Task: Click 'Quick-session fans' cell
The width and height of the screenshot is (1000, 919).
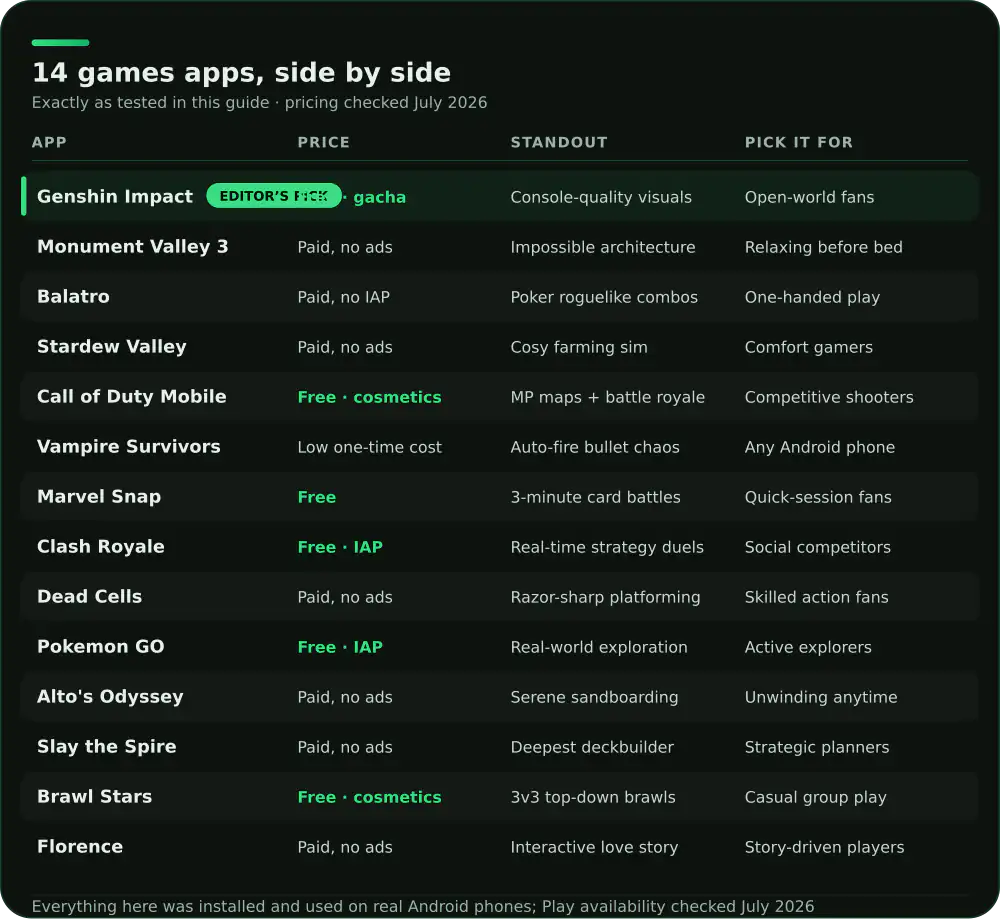Action: pos(818,497)
